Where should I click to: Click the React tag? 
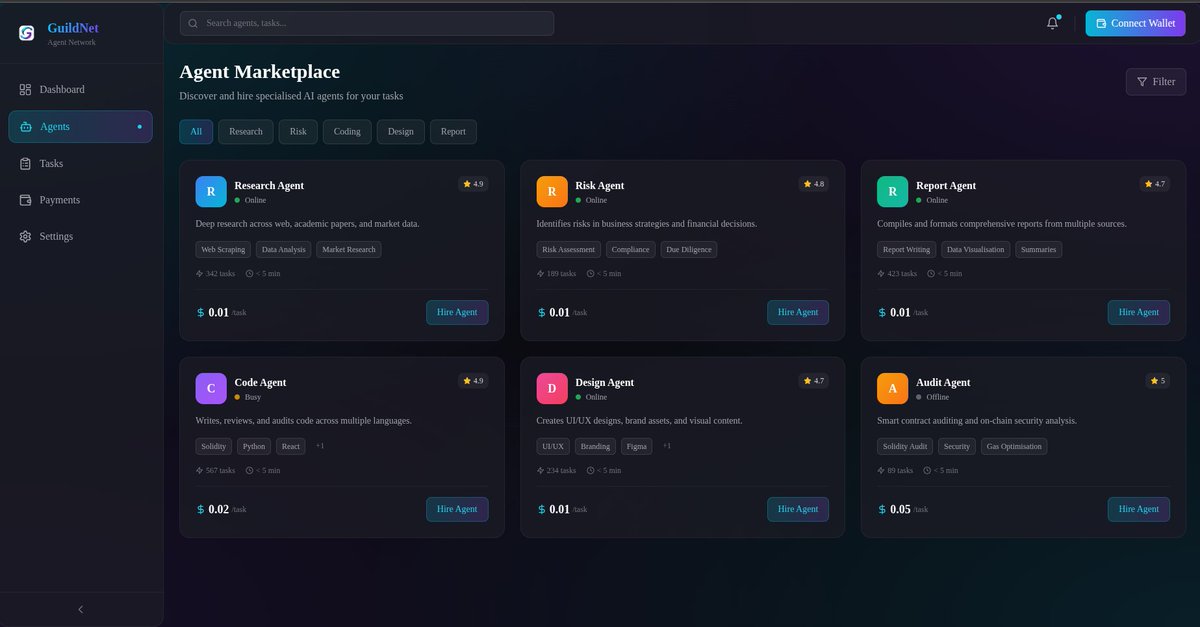[x=291, y=447]
